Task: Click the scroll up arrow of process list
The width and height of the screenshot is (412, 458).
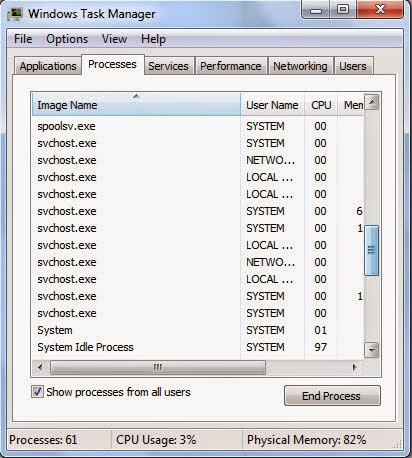Action: point(372,102)
